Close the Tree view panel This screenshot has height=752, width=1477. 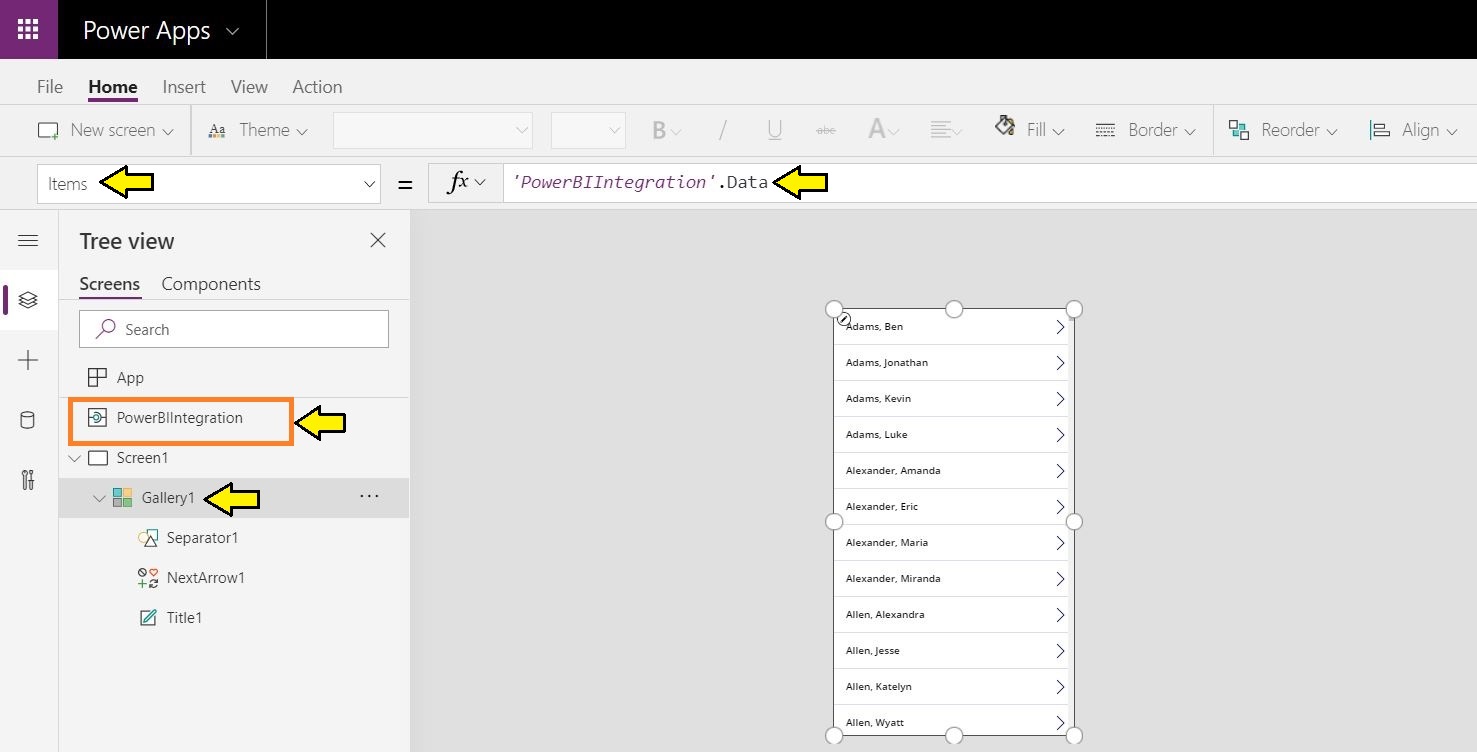(377, 240)
